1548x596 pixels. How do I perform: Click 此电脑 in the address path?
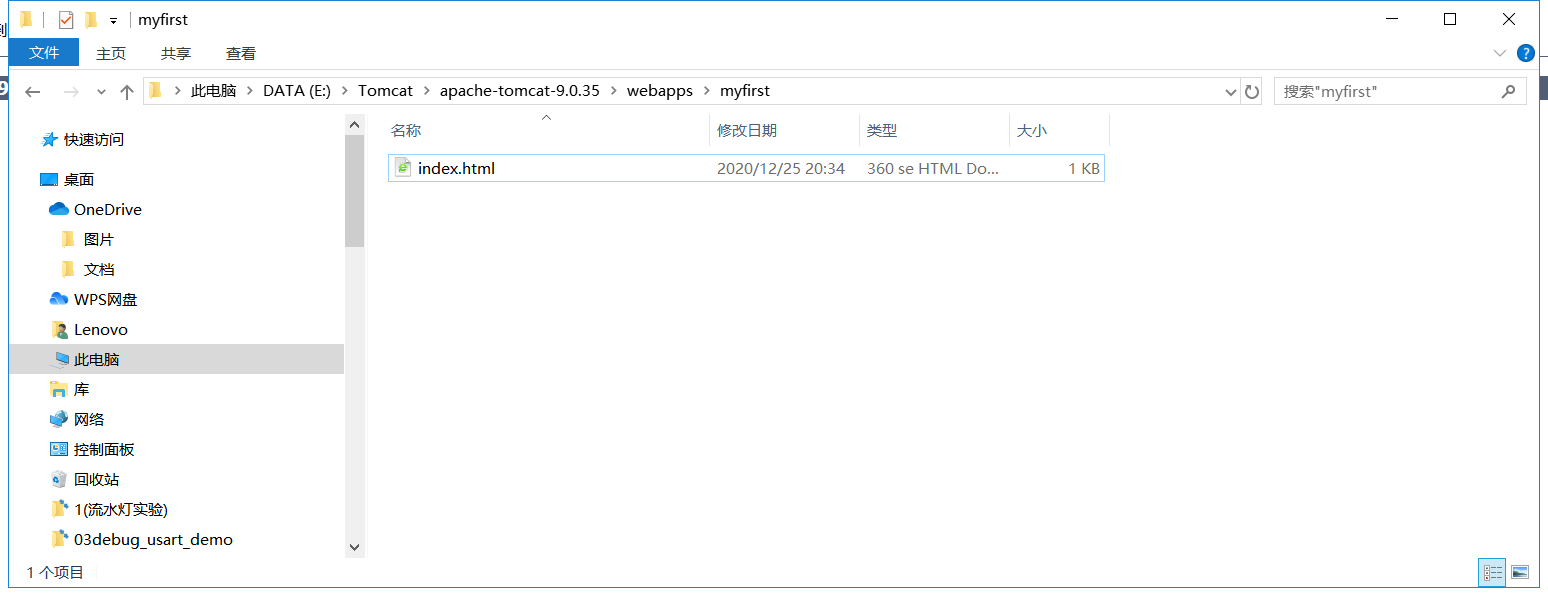pyautogui.click(x=213, y=91)
